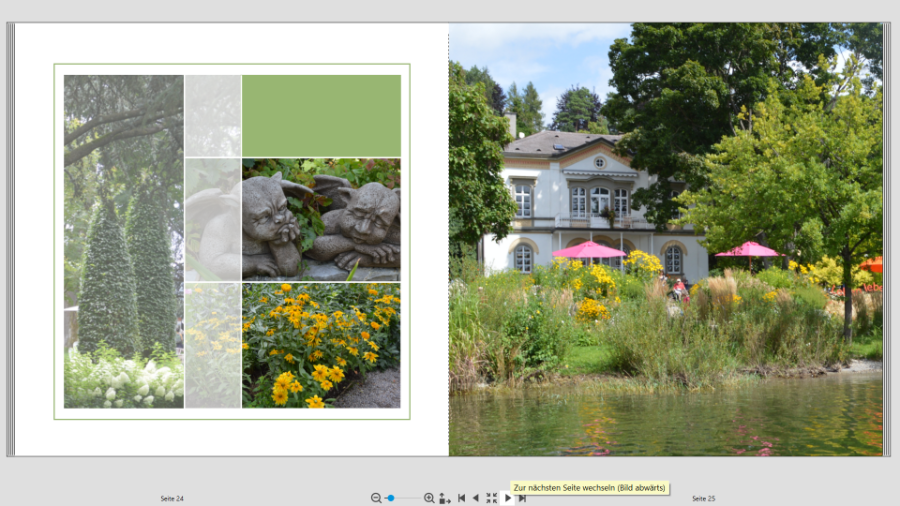Viewport: 900px width, 506px height.
Task: Select the middle translucent overlay beside gargoyles
Action: [213, 219]
